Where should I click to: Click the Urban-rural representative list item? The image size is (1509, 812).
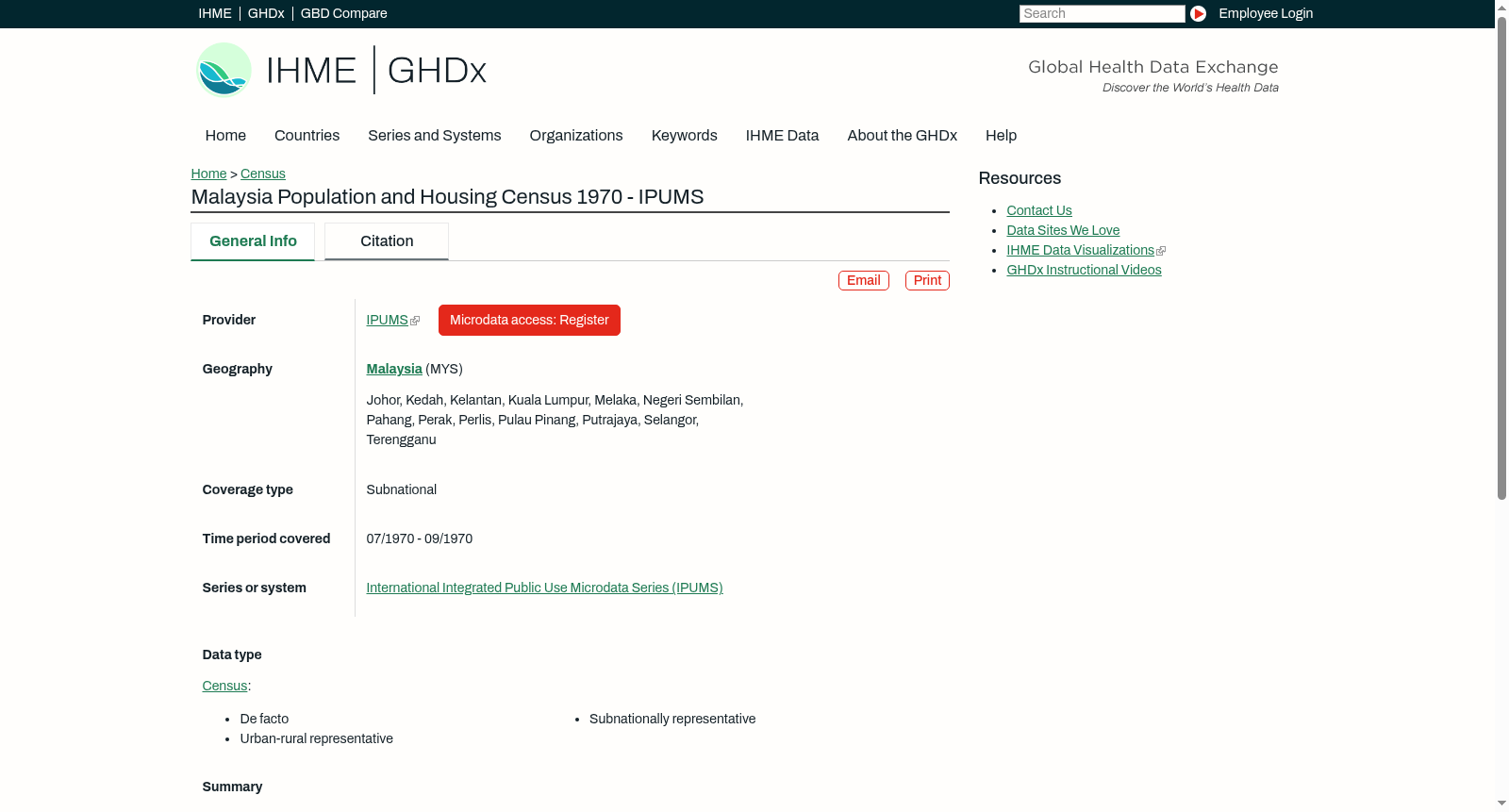317,739
